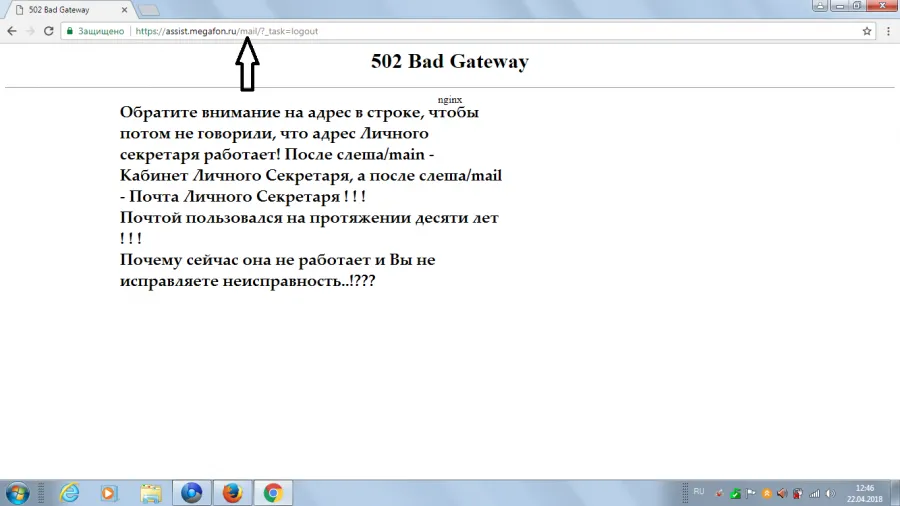Viewport: 900px width, 506px height.
Task: Launch Internet Explorer from the taskbar
Action: [69, 493]
